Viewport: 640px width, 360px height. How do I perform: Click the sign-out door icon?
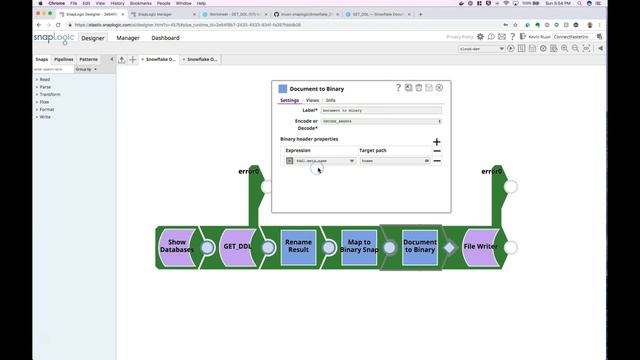523,37
